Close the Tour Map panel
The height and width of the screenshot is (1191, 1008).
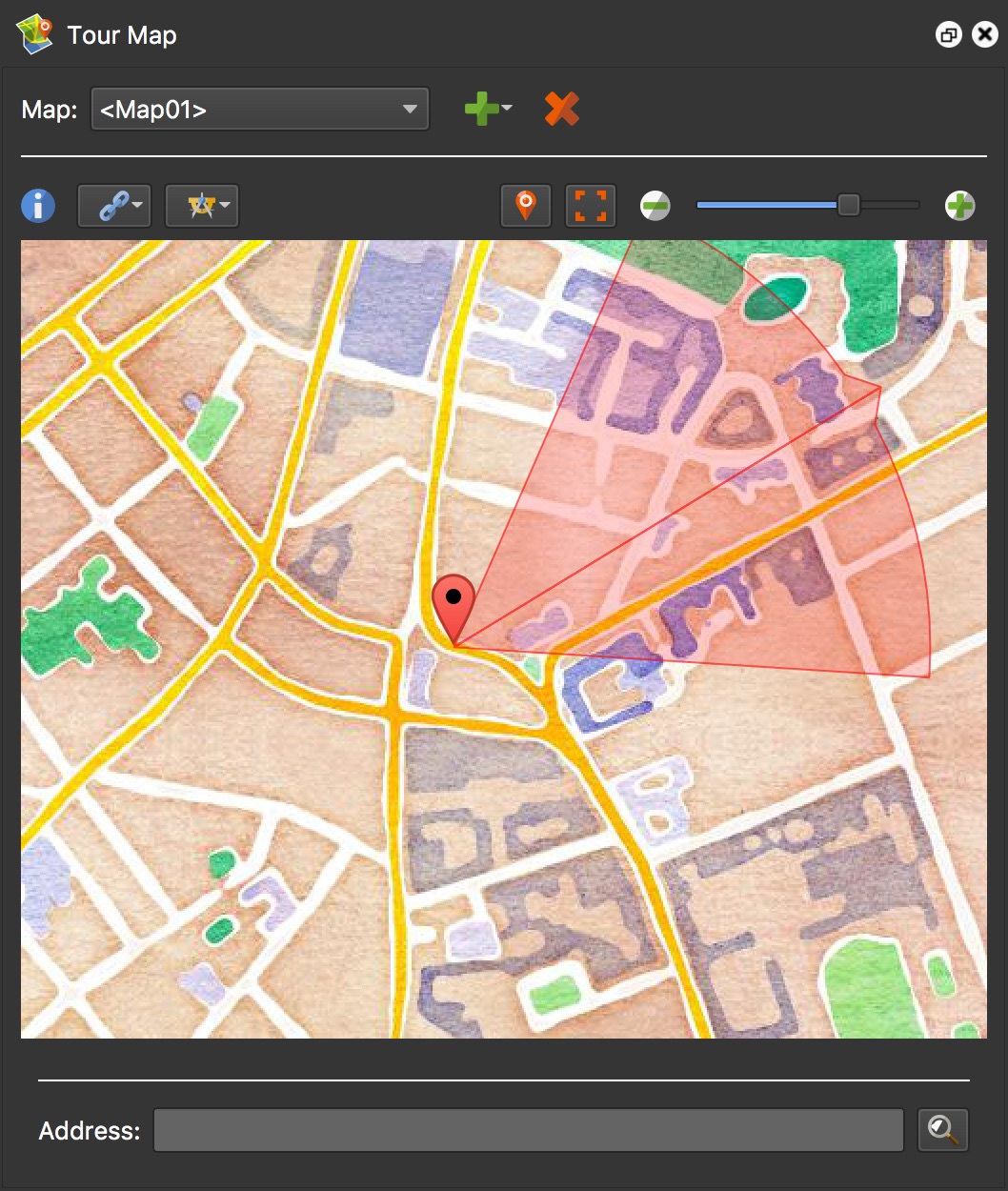point(984,35)
